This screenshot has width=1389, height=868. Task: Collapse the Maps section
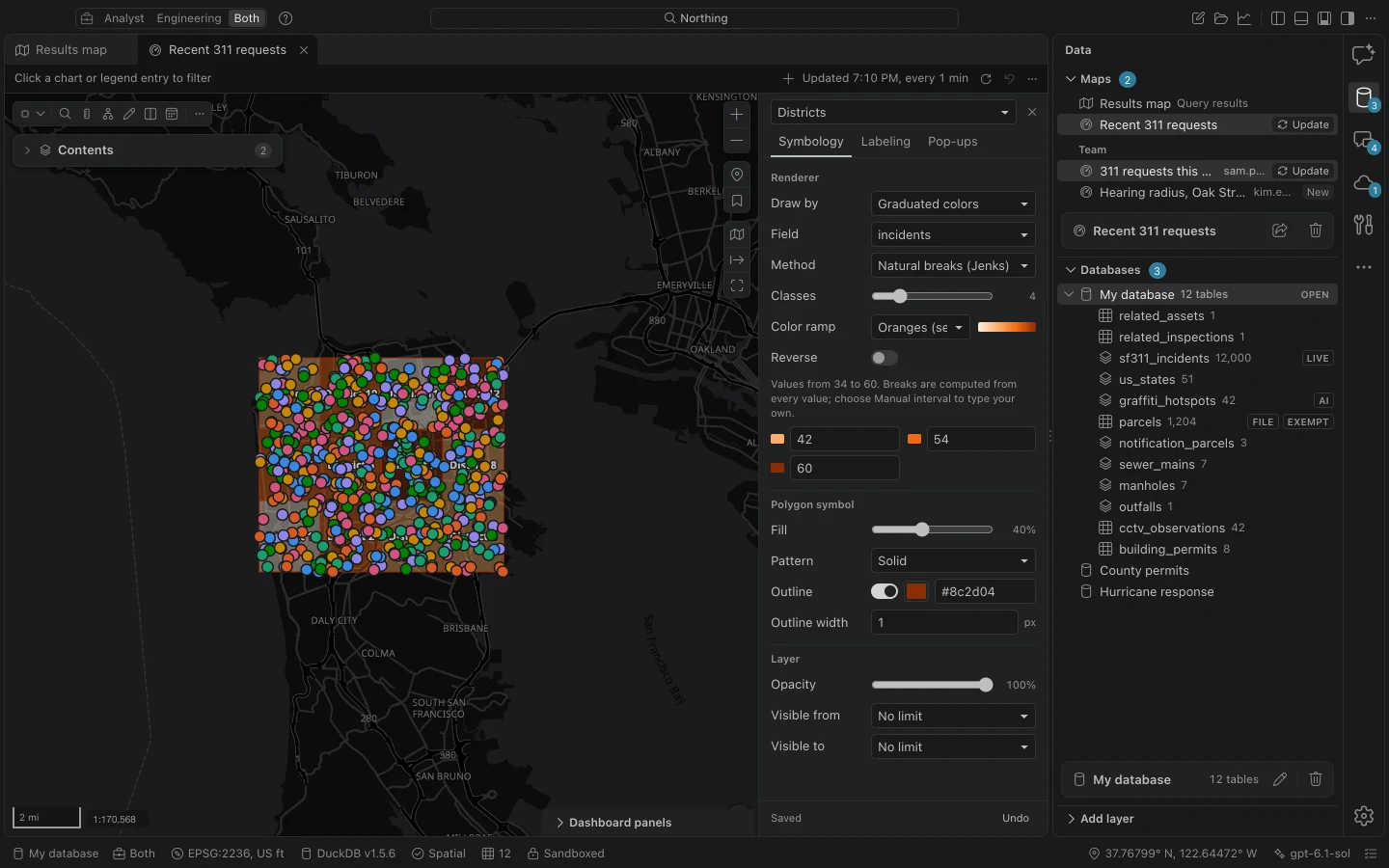click(1071, 79)
